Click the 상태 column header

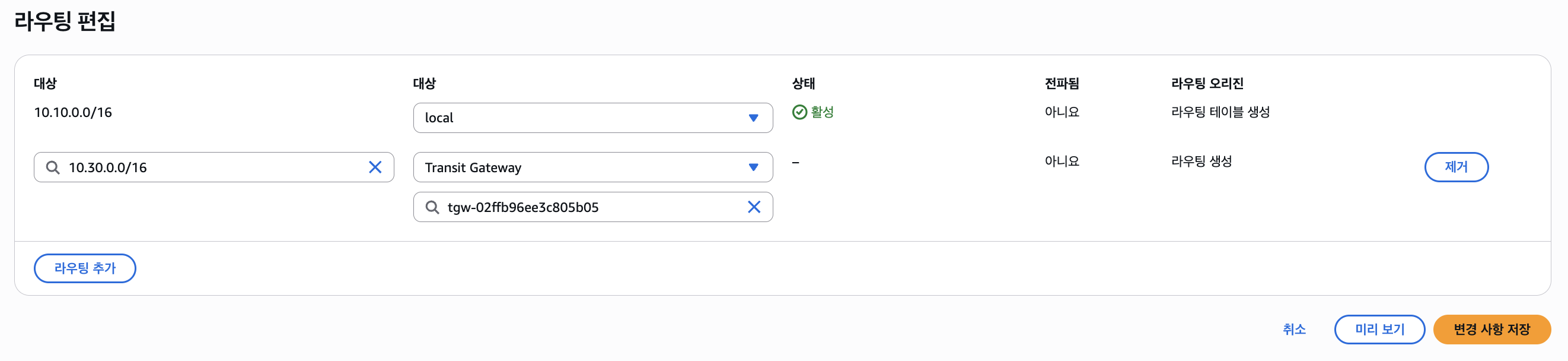tap(803, 84)
